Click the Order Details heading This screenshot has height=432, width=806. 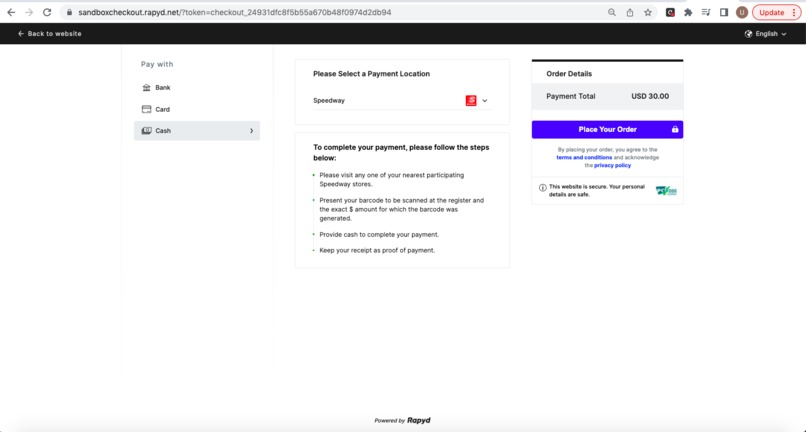569,74
